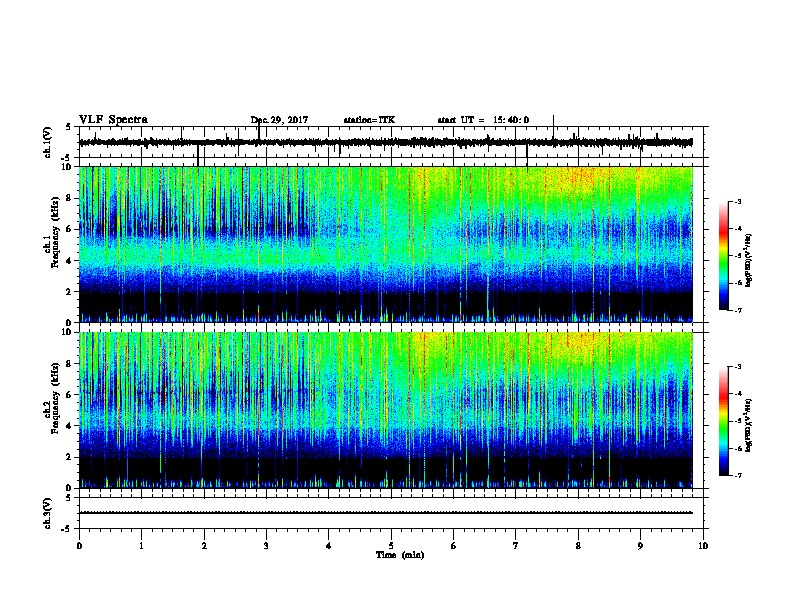This screenshot has width=792, height=612.
Task: Click the "0" tick at the time axis start
Action: click(79, 546)
